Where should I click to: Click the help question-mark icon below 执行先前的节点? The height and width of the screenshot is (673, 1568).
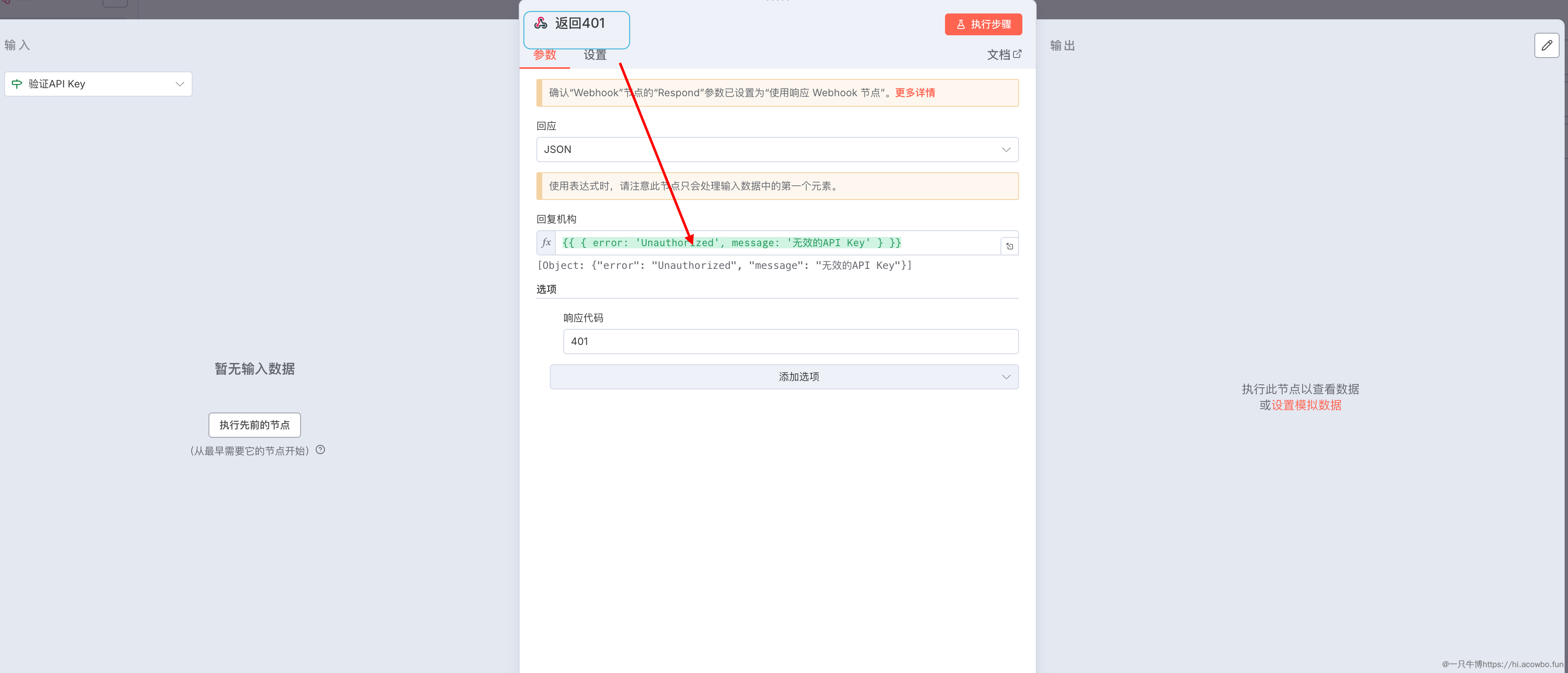pos(321,450)
